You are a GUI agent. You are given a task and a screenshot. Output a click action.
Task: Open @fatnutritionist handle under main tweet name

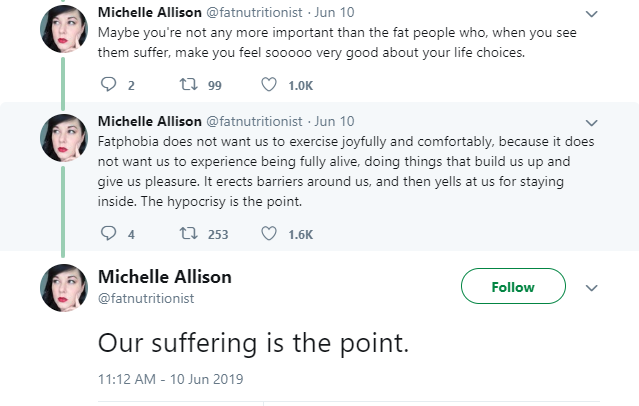click(x=145, y=298)
